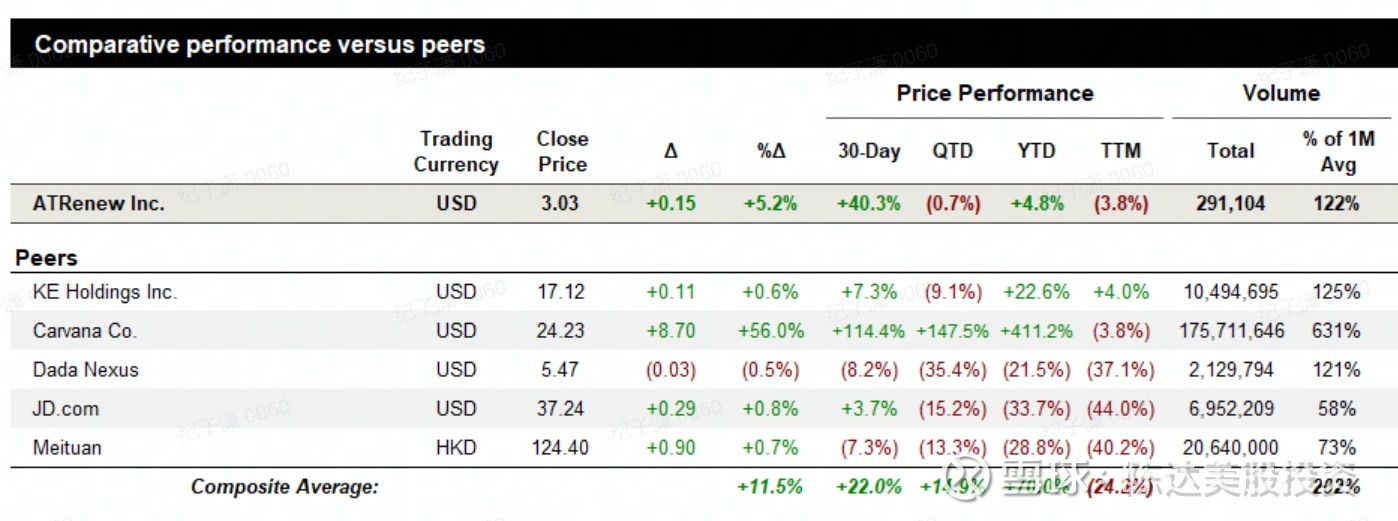Select the Meituan row name
Viewport: 1398px width, 521px height.
67,448
